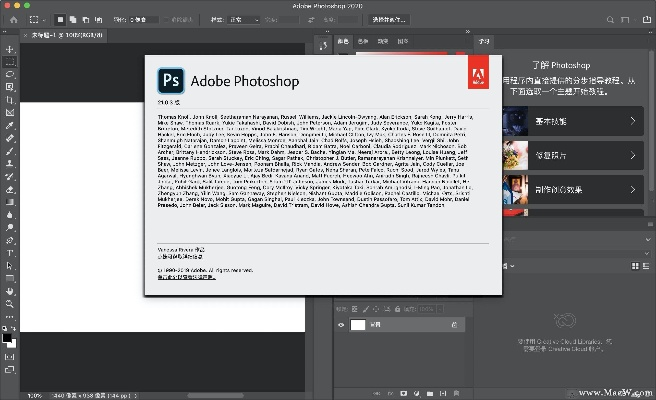
Task: Select the Eraser tool
Action: 10,190
